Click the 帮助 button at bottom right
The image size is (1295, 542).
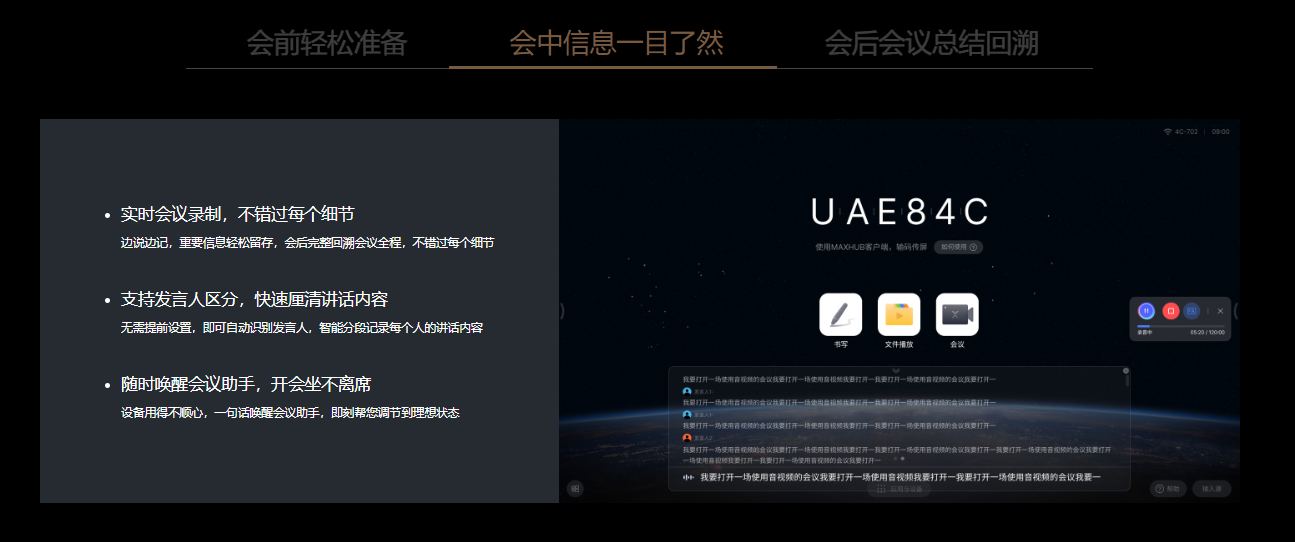pos(1168,489)
